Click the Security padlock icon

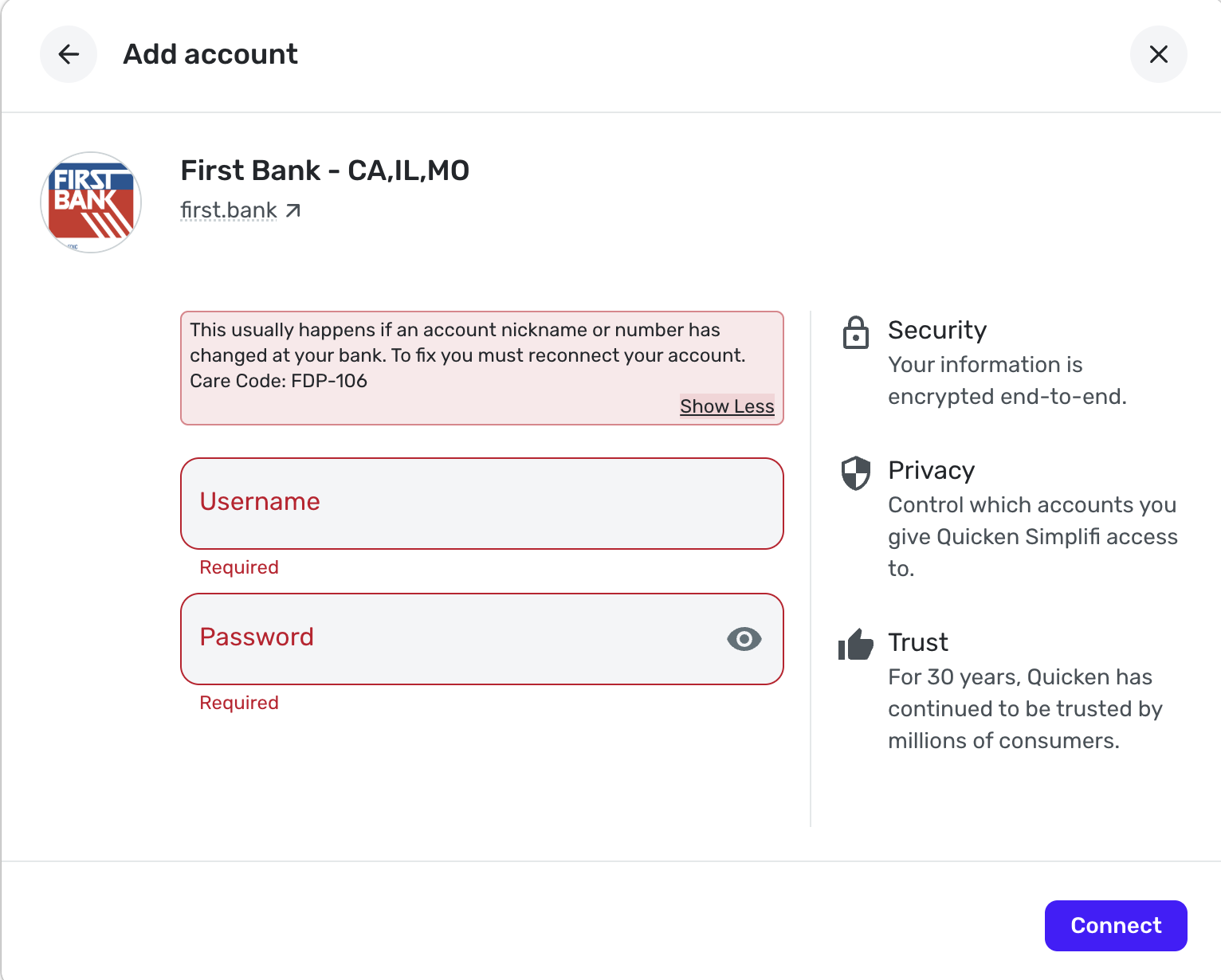855,333
